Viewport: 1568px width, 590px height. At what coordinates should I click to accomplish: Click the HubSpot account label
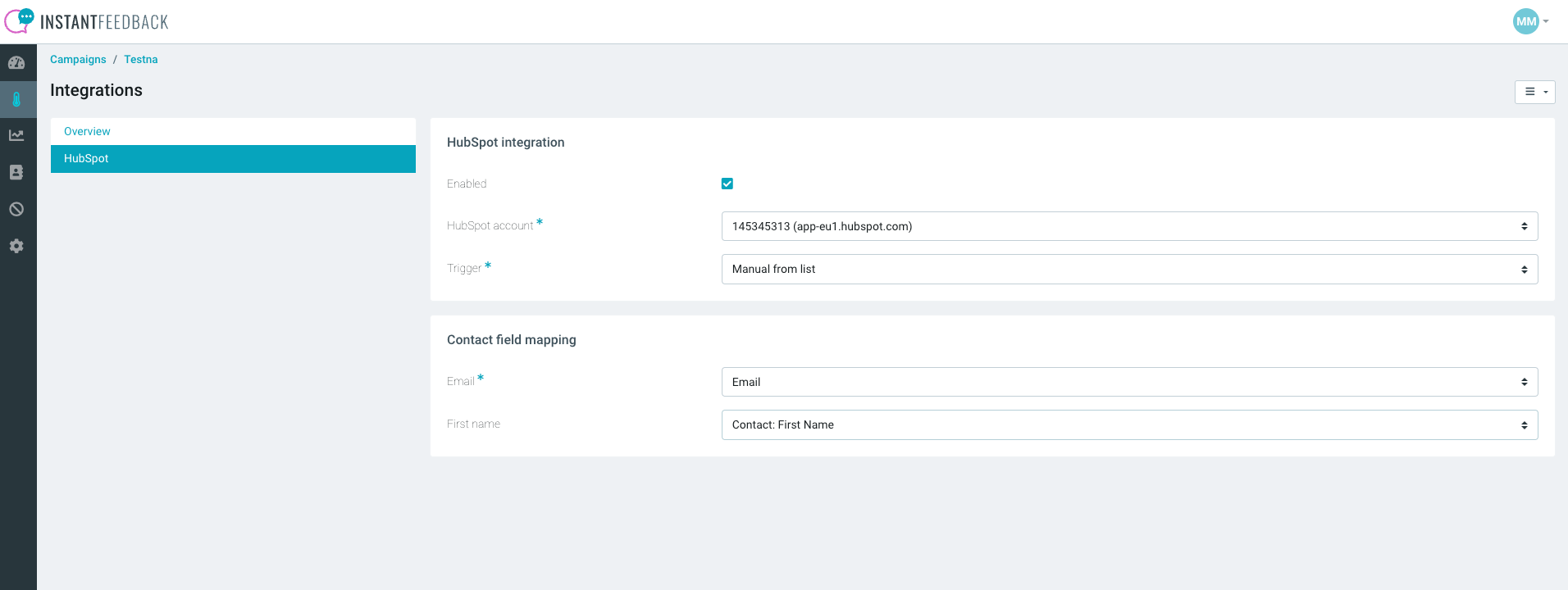pos(490,225)
